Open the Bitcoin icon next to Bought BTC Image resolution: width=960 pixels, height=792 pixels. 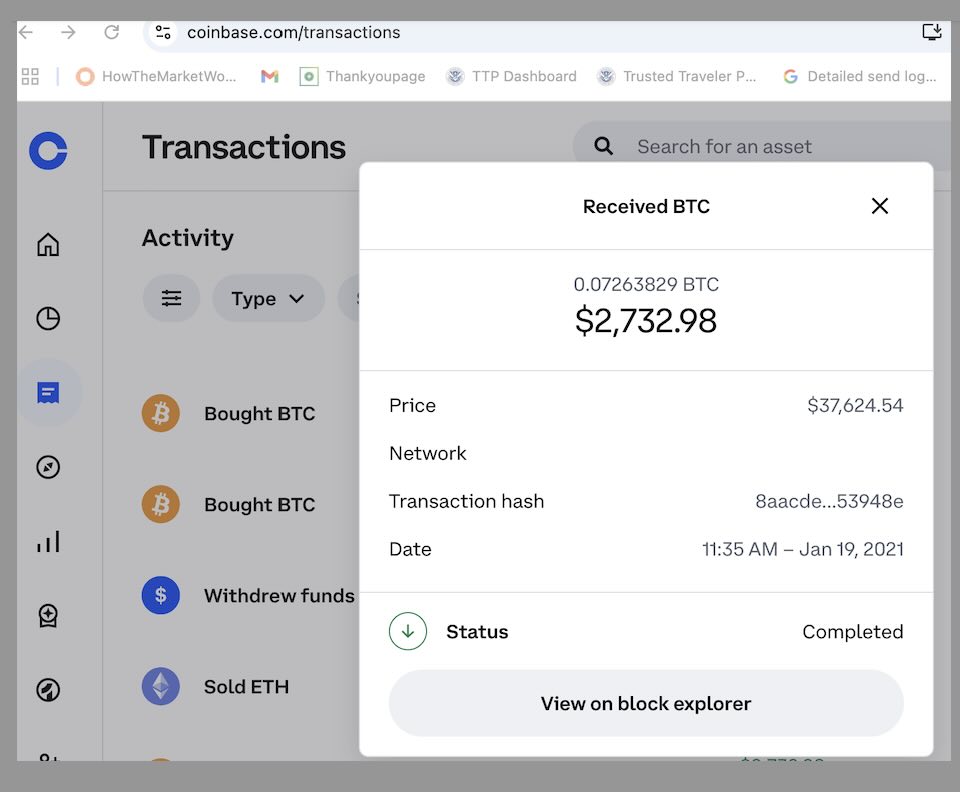(x=161, y=413)
